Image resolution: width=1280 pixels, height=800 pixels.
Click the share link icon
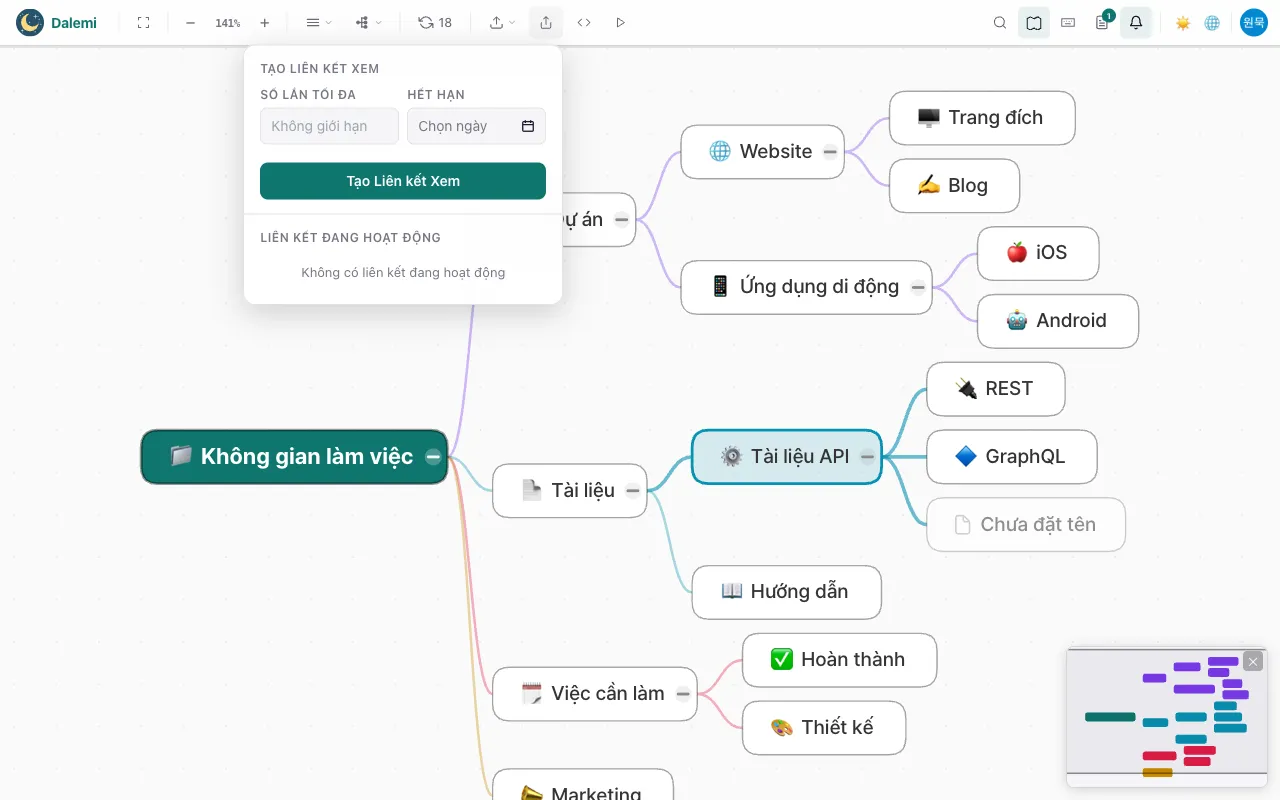tap(545, 22)
